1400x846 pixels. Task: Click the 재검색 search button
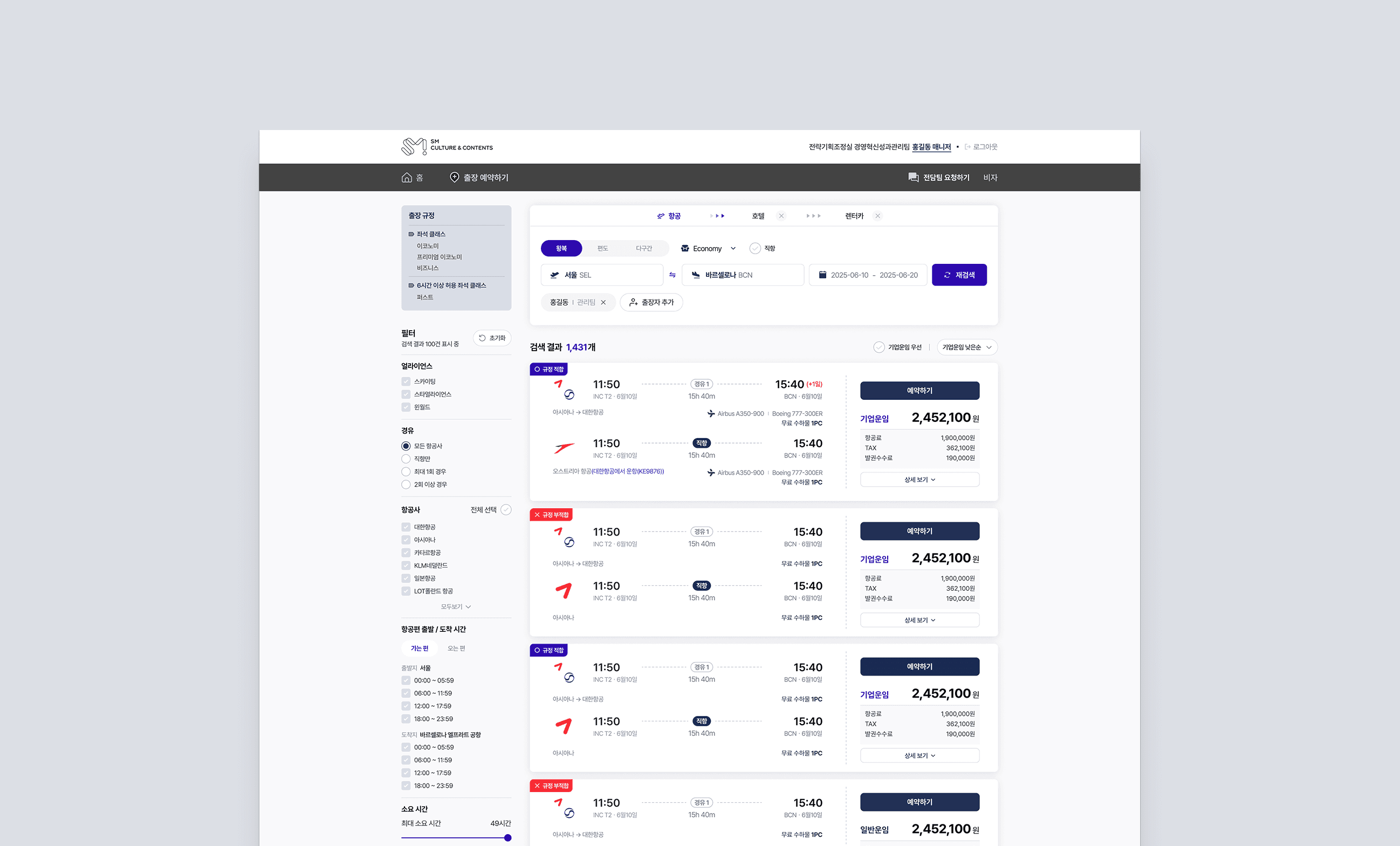(x=958, y=275)
